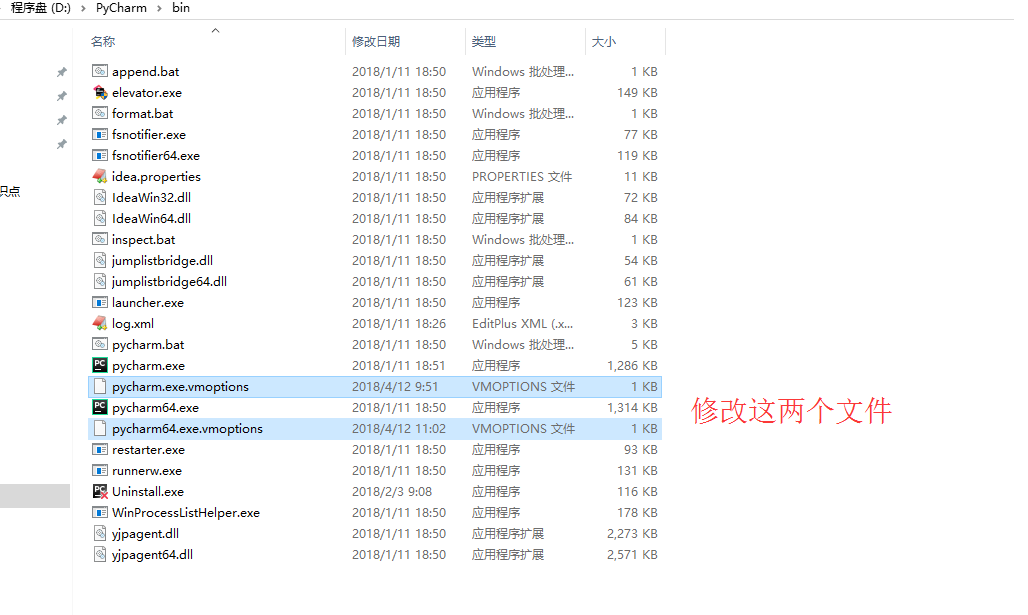The image size is (1028, 615).
Task: Expand chevron after PyCharm in address bar
Action: [x=159, y=9]
